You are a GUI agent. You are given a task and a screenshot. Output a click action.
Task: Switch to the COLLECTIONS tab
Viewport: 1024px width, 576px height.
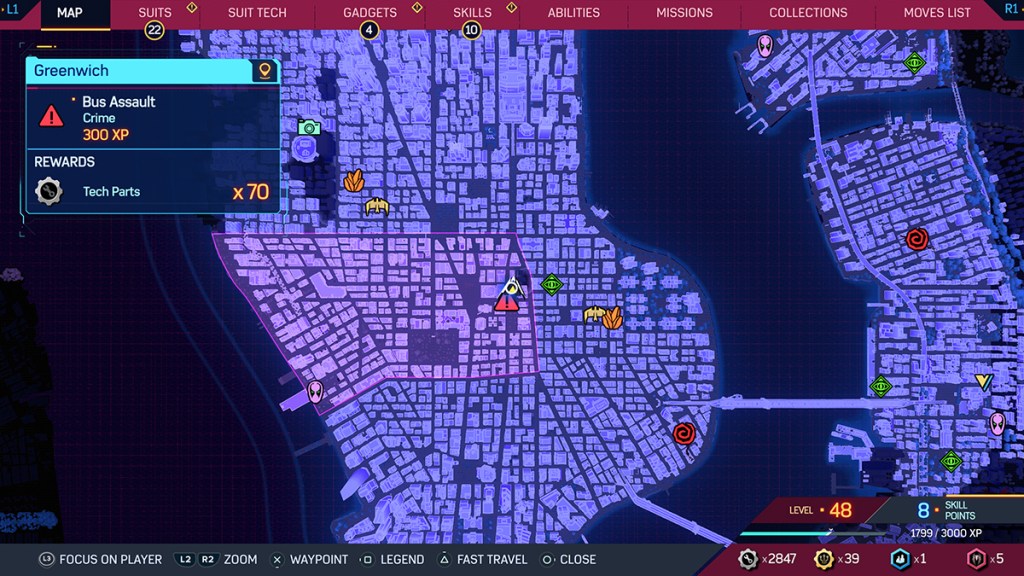[x=808, y=12]
